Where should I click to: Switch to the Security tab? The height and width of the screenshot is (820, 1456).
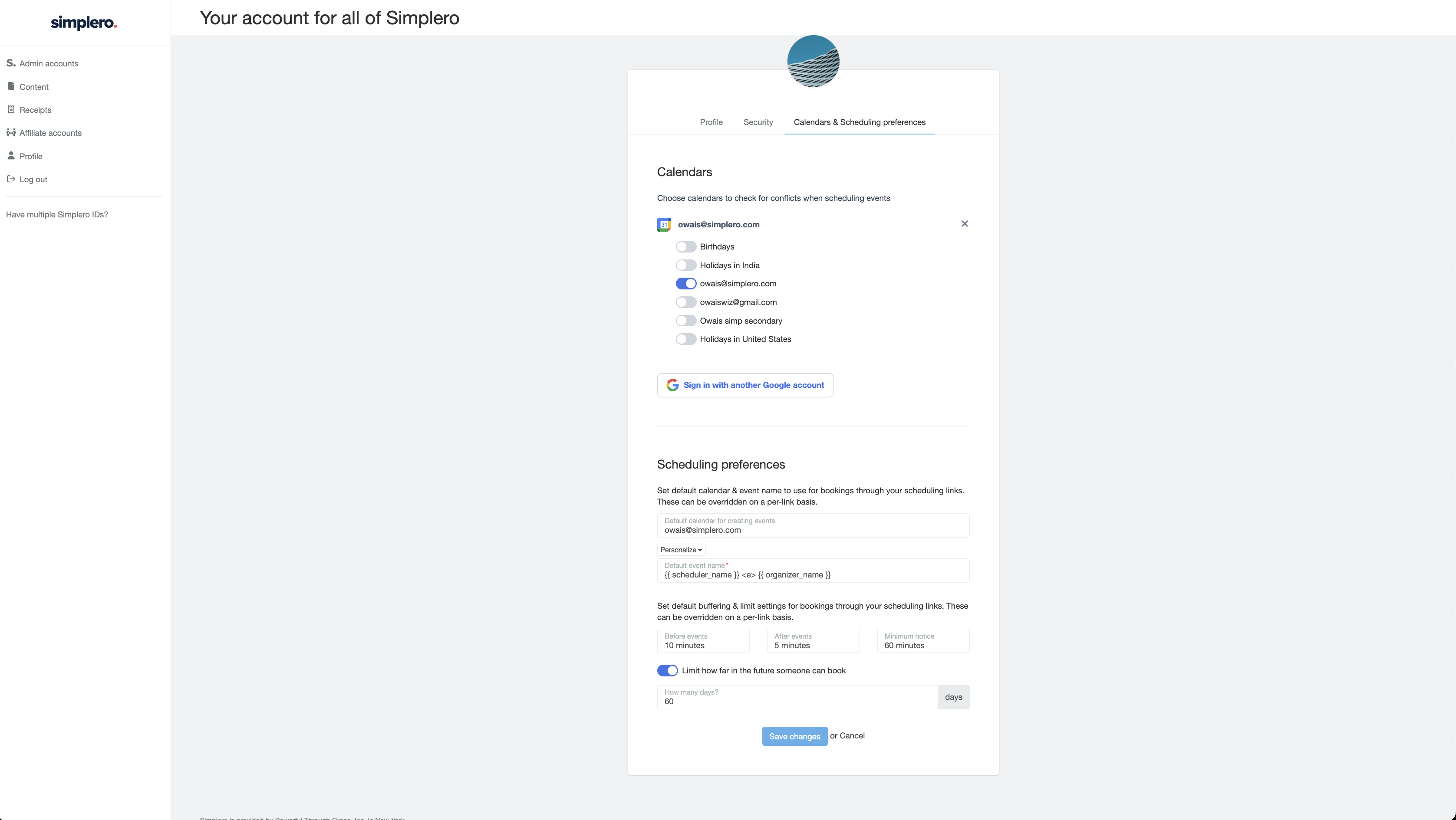pos(758,122)
